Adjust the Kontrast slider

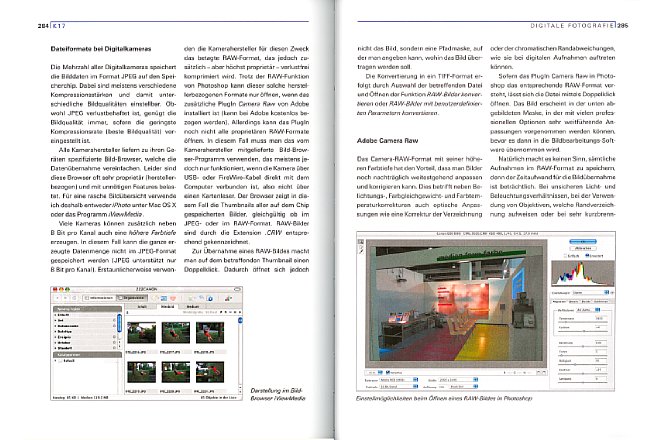pyautogui.click(x=583, y=374)
